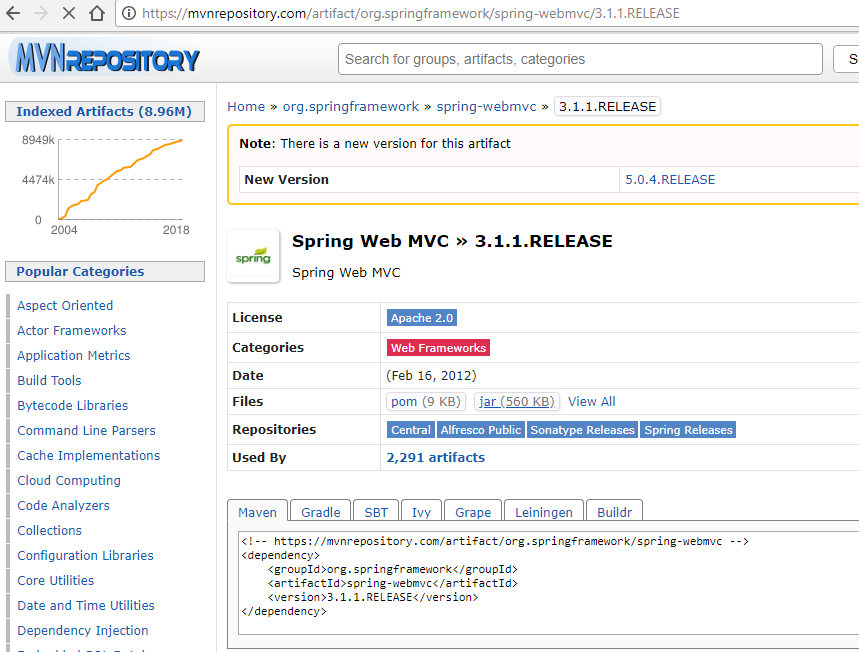Open the Application Metrics category
Viewport: 859px width, 652px height.
point(74,356)
